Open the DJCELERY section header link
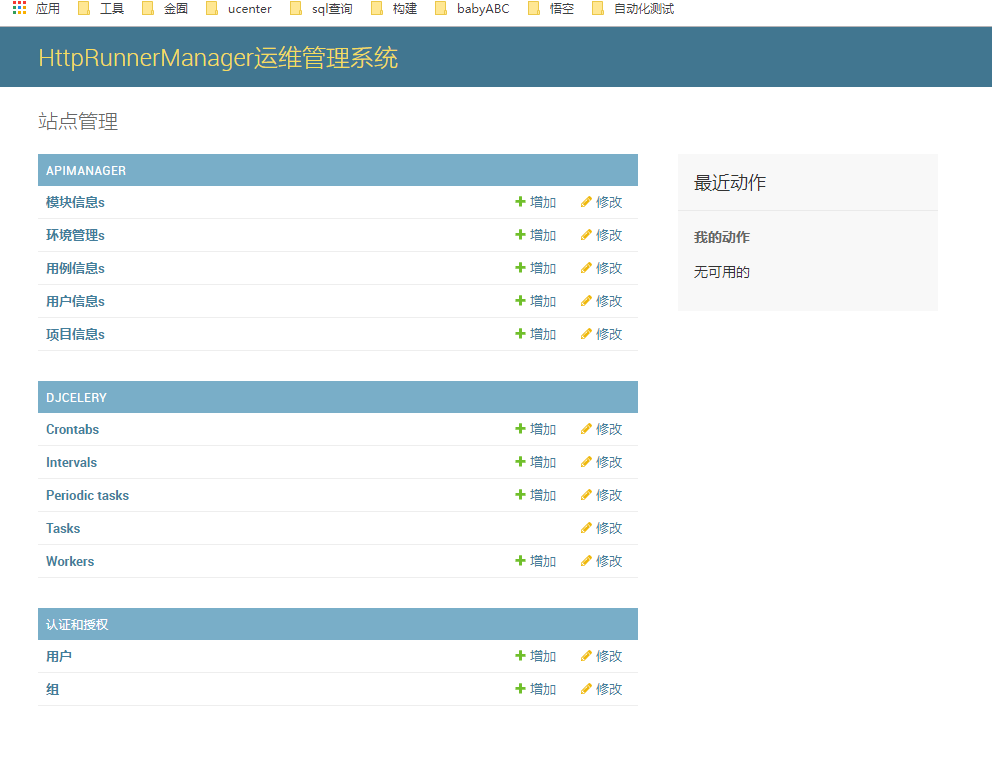This screenshot has width=992, height=769. pyautogui.click(x=77, y=398)
